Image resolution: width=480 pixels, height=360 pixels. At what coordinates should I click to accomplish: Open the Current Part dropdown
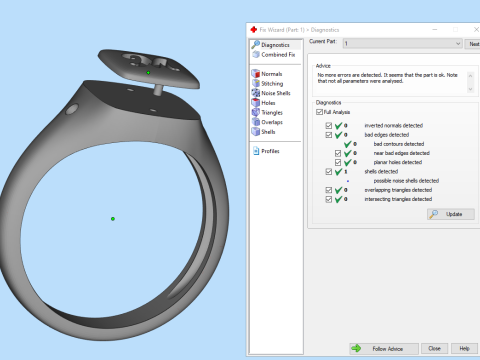pos(403,44)
